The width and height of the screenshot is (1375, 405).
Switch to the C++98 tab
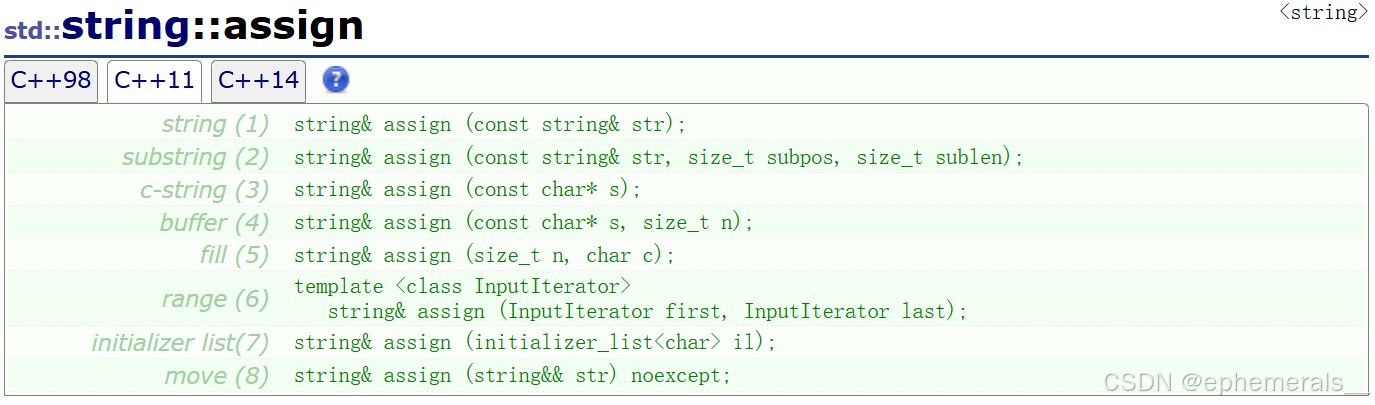51,81
